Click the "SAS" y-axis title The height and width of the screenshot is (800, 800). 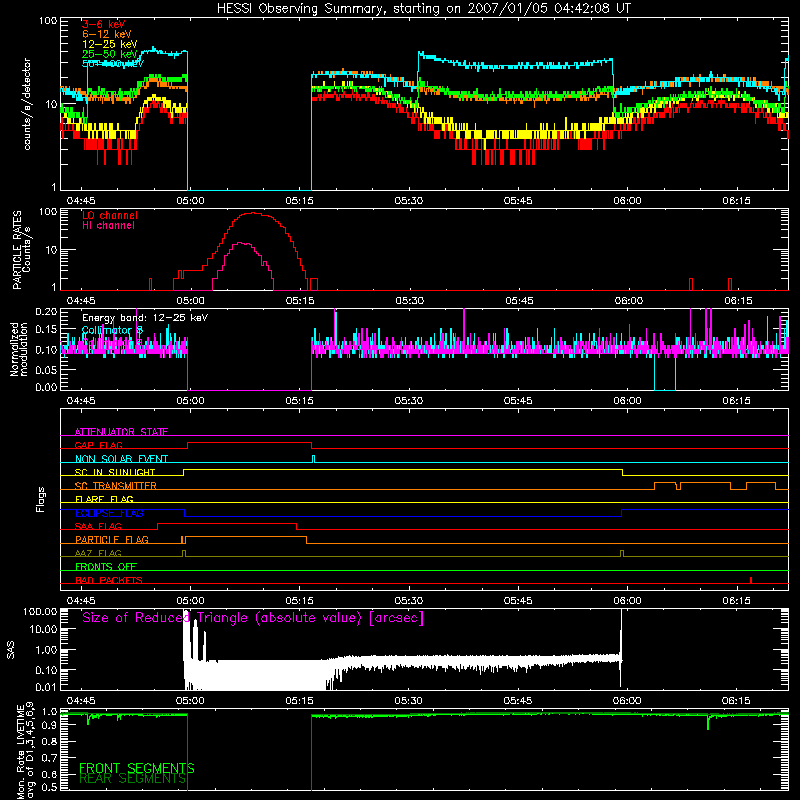[10, 650]
